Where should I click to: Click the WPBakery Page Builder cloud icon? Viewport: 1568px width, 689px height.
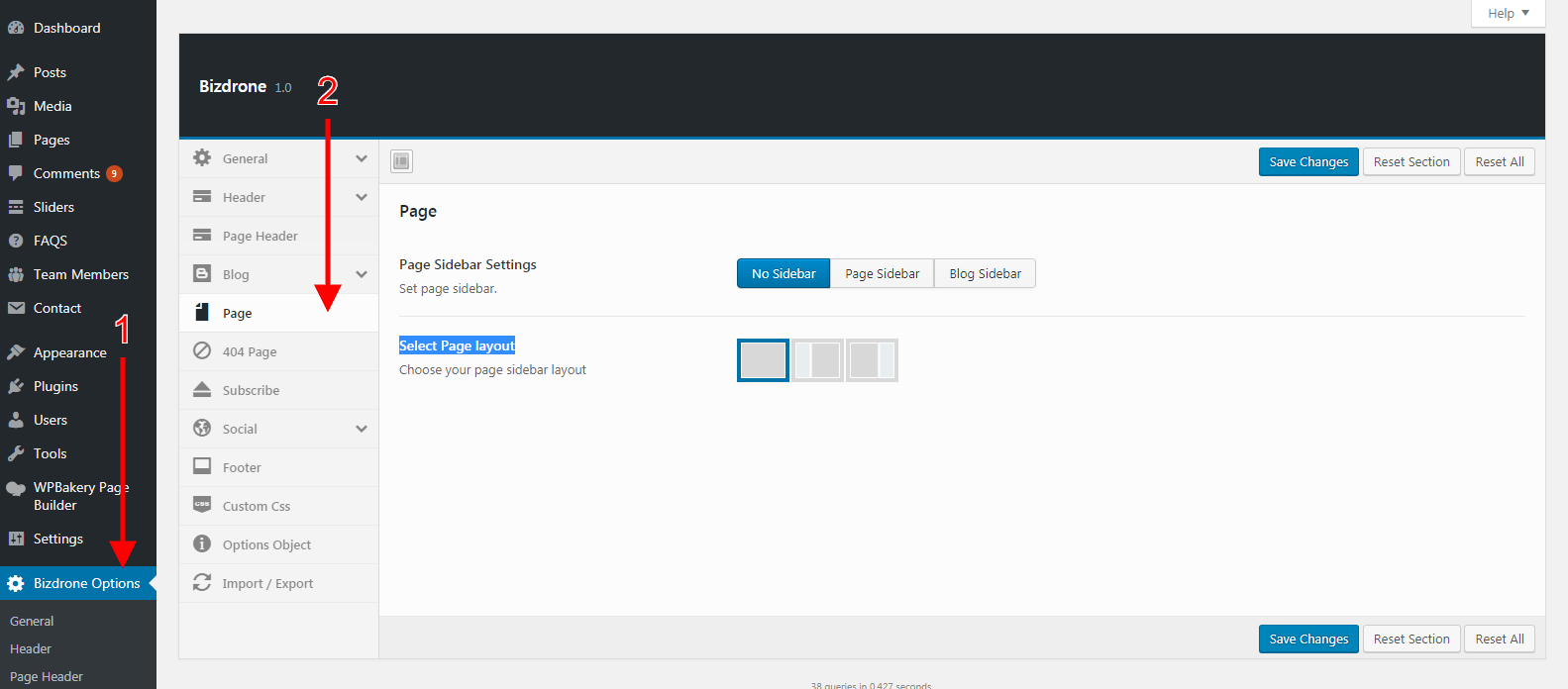click(x=16, y=488)
